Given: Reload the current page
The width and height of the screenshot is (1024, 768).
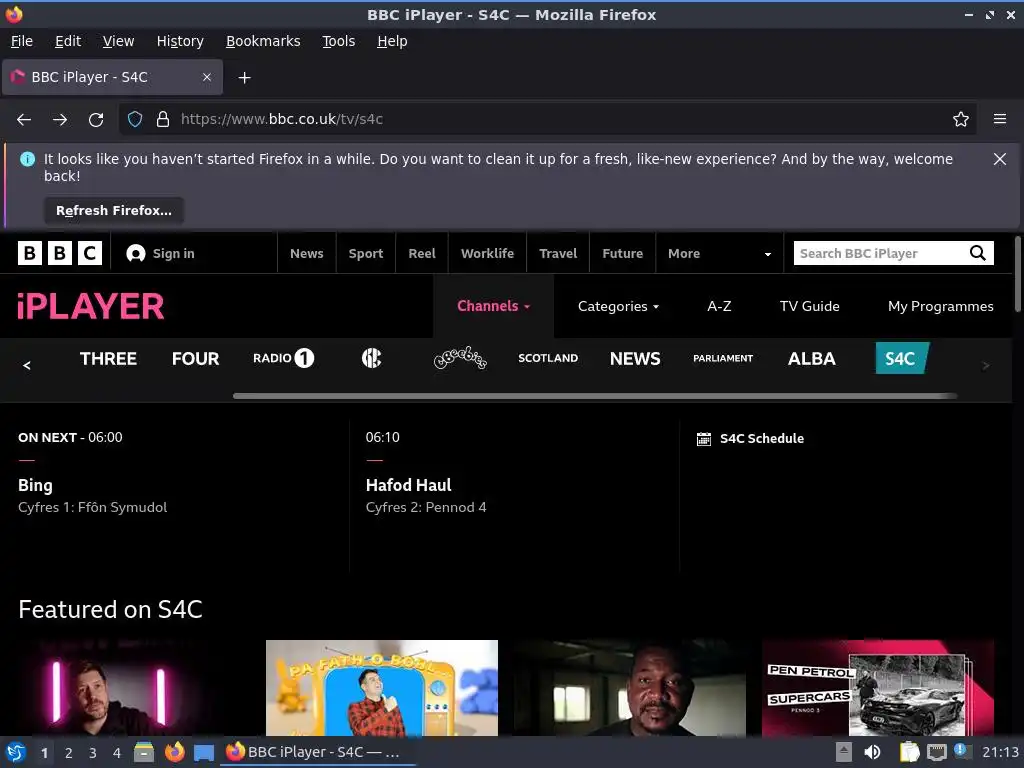Looking at the screenshot, I should 96,120.
